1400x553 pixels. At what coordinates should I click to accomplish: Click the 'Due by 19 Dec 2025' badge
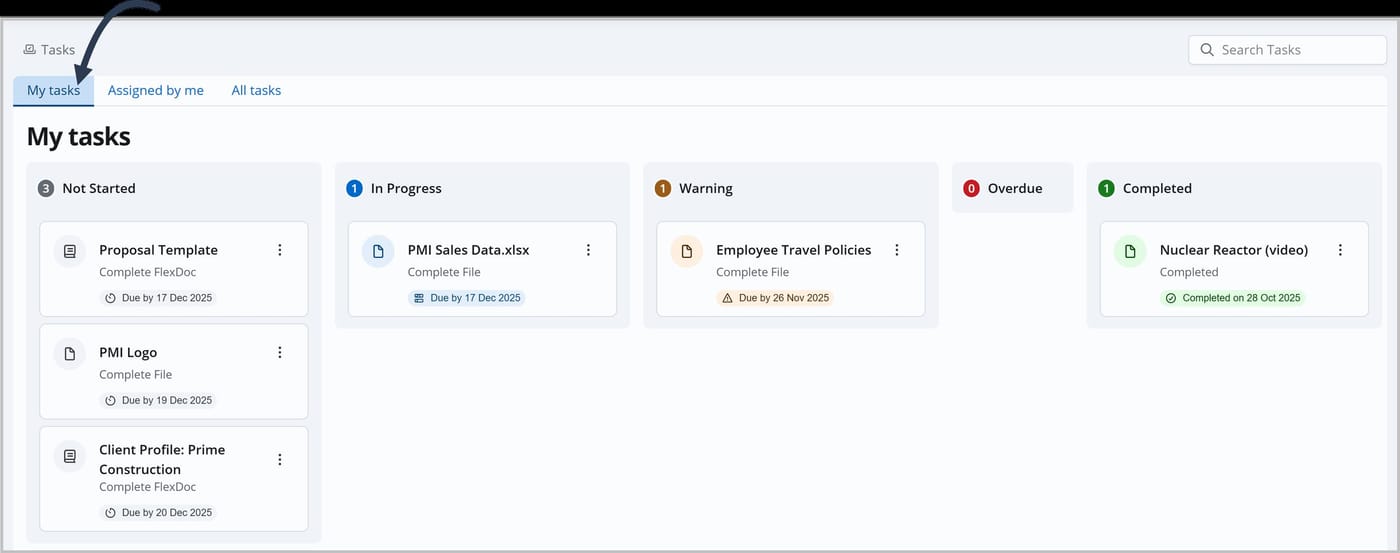coord(158,400)
